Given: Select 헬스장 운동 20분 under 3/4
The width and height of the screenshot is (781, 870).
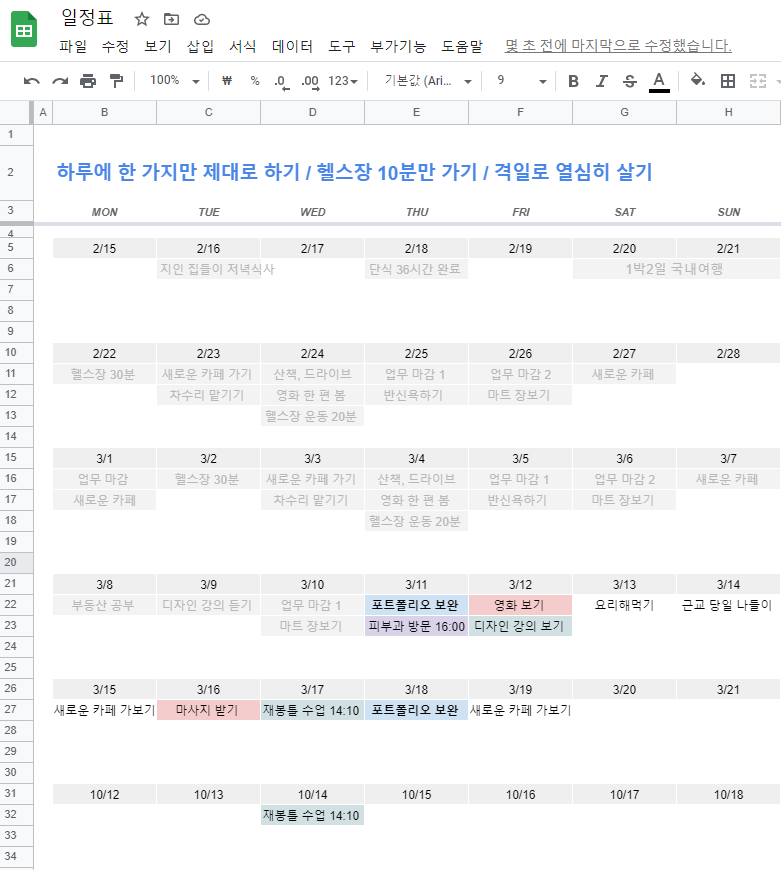Looking at the screenshot, I should 417,522.
